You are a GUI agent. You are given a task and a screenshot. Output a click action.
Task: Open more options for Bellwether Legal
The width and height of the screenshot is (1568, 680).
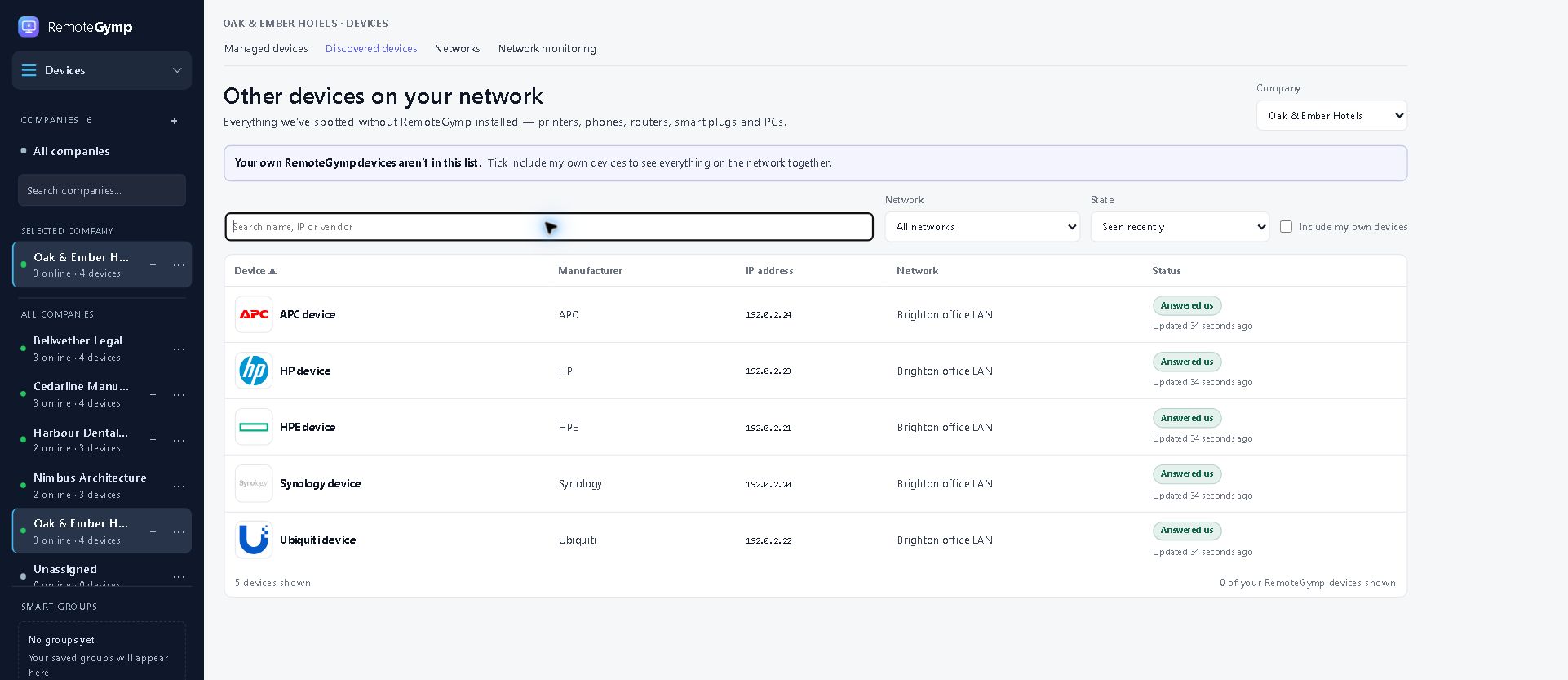point(179,349)
